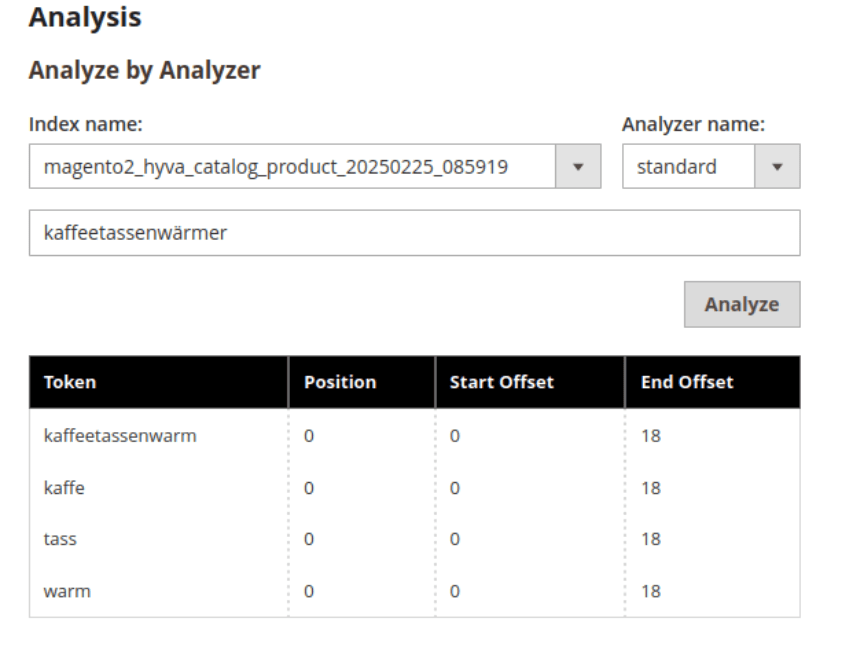Click Start Offset value in tass row
Screen dimensions: 862x655
click(x=455, y=539)
